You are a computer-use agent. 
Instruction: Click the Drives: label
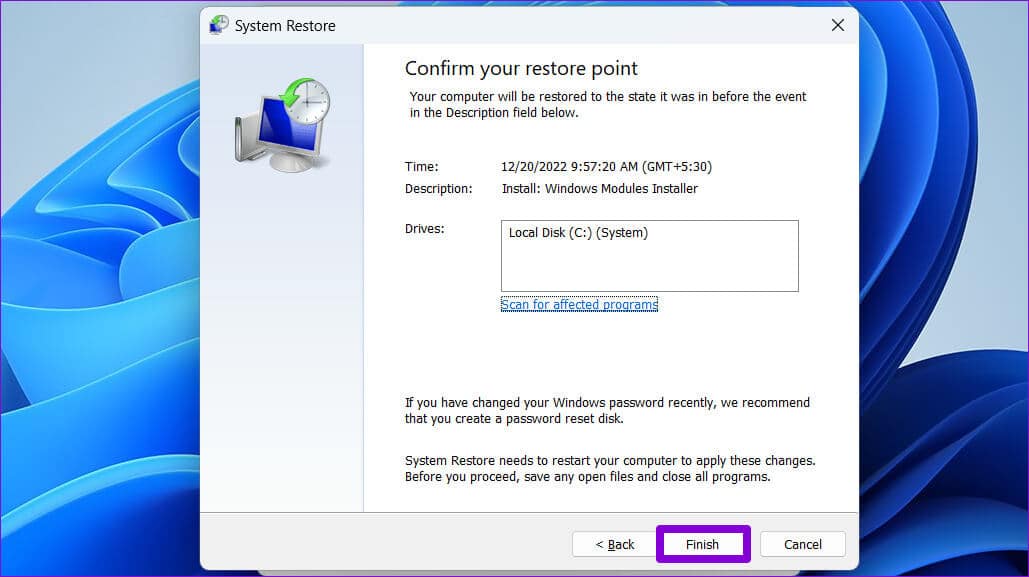[x=425, y=228]
